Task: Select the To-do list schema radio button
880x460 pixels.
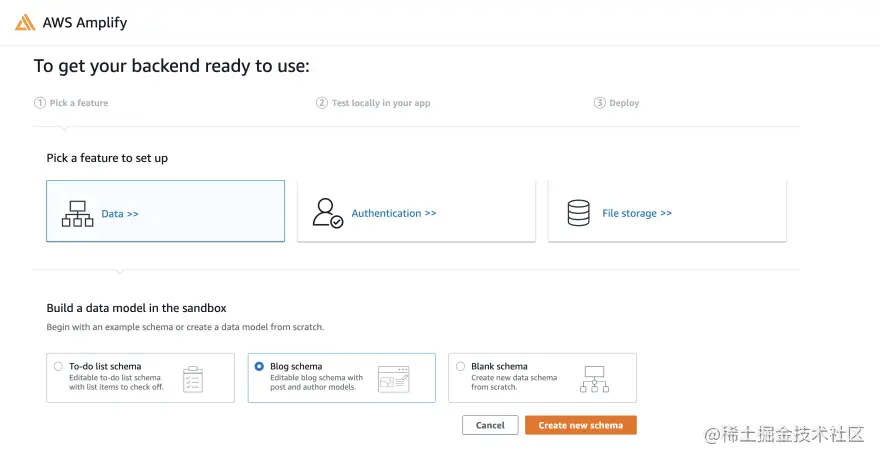Action: click(x=58, y=366)
